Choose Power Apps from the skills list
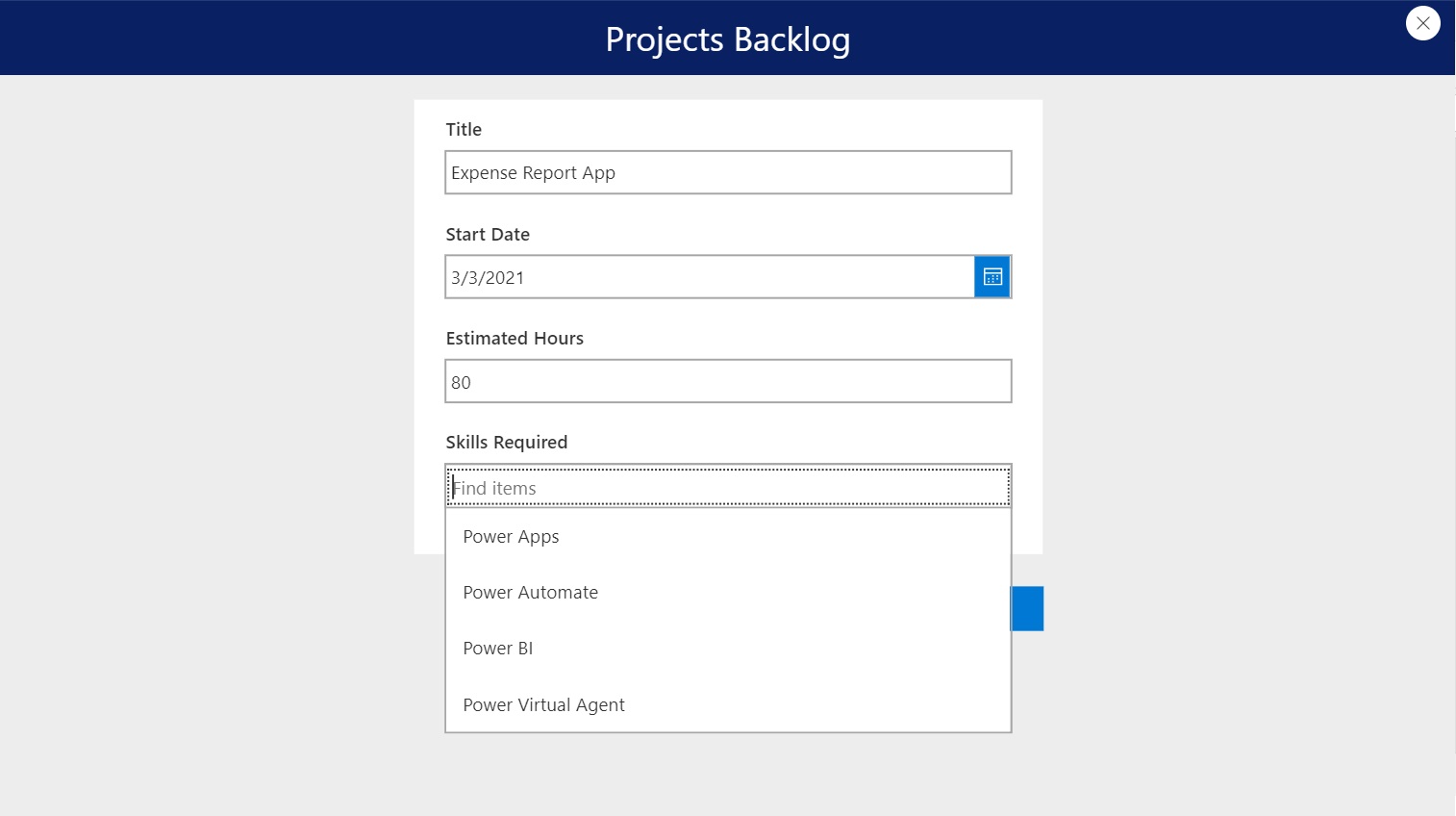This screenshot has height=816, width=1456. pos(728,537)
